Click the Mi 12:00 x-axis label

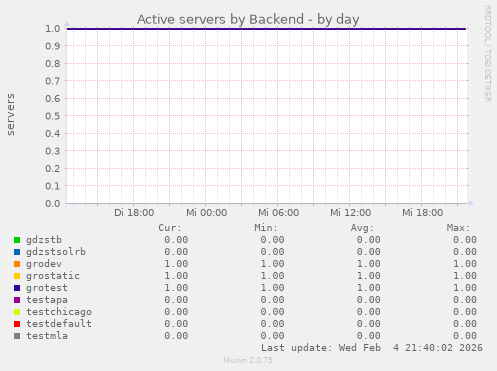click(350, 213)
